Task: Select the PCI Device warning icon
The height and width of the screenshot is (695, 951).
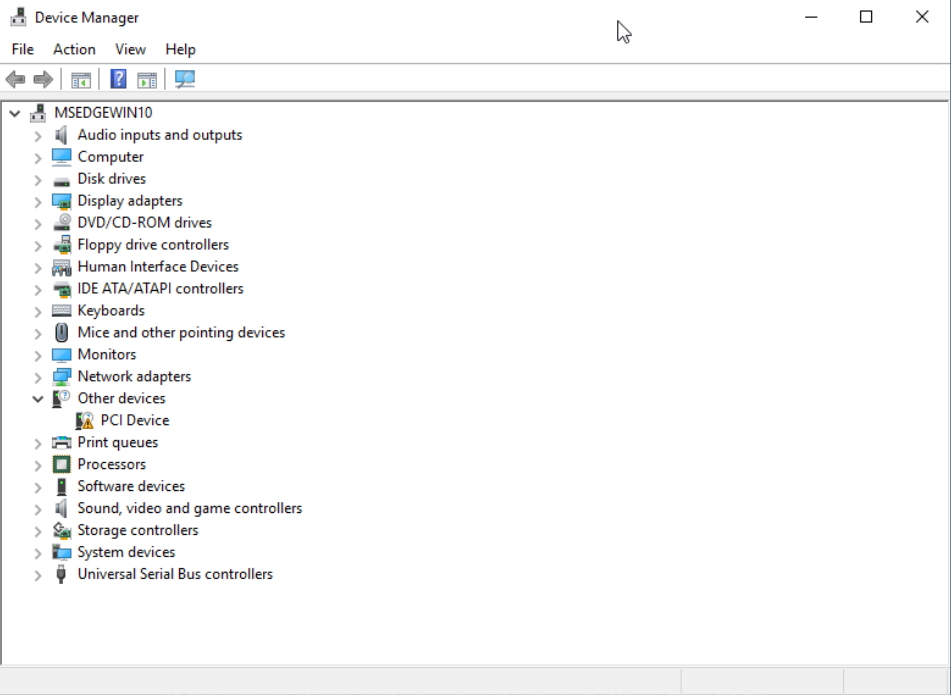Action: 85,421
